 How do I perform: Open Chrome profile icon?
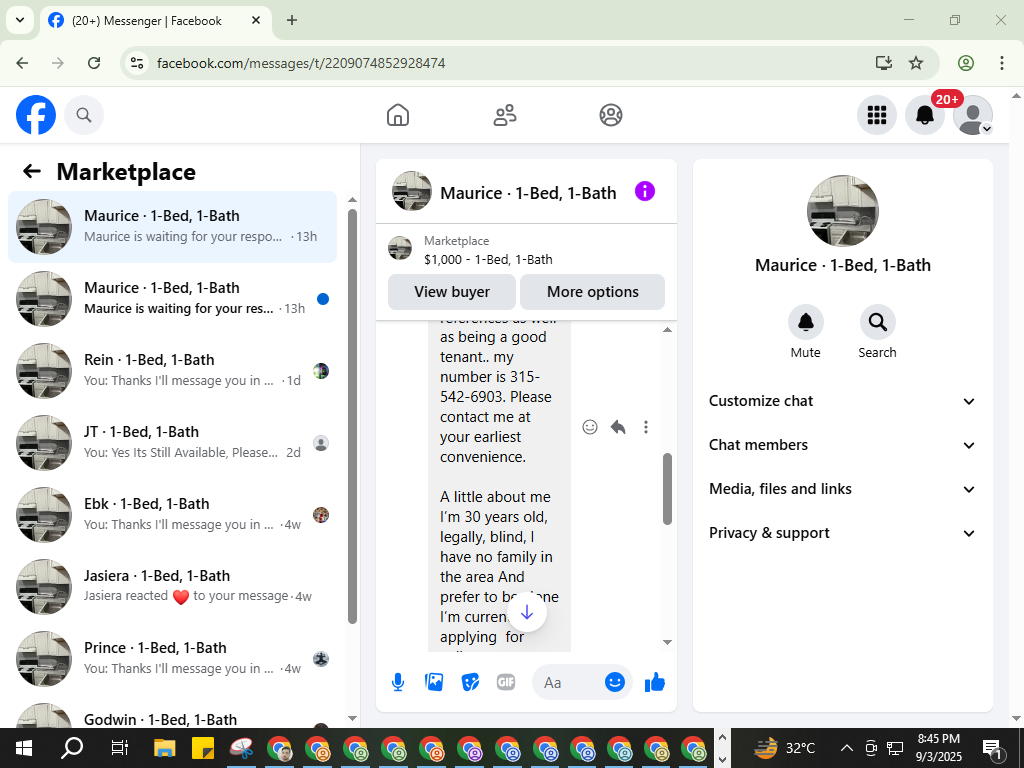pyautogui.click(x=966, y=63)
